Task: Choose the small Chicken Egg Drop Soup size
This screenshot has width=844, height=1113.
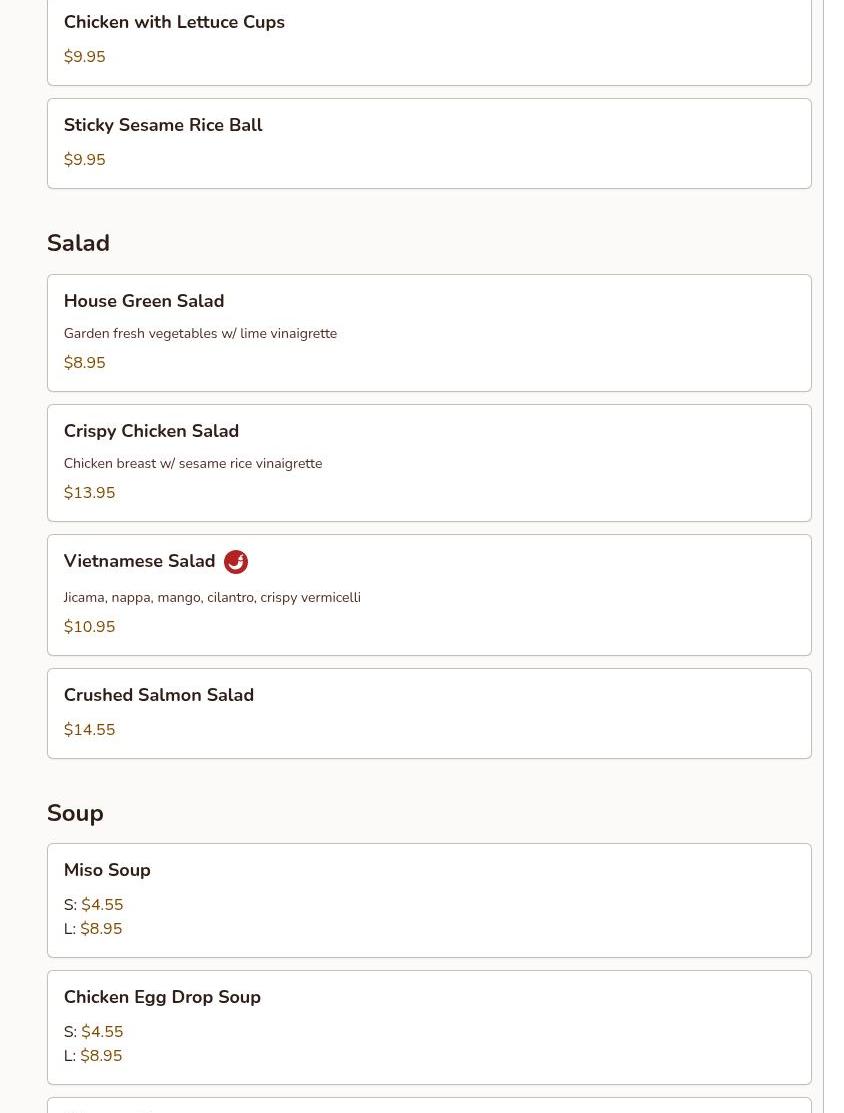Action: (x=94, y=1031)
